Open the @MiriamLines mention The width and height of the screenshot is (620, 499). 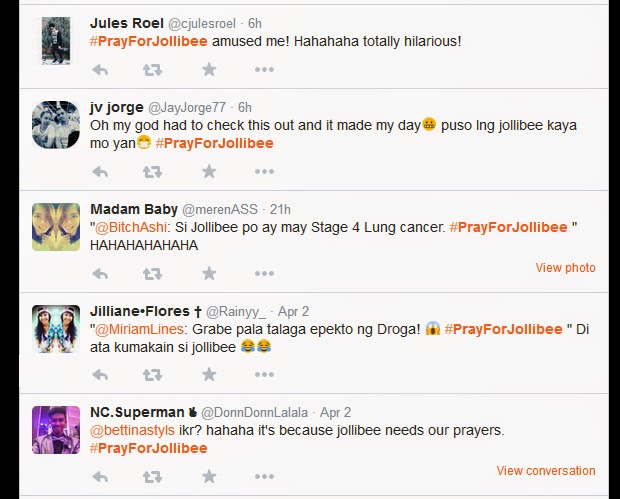click(139, 329)
